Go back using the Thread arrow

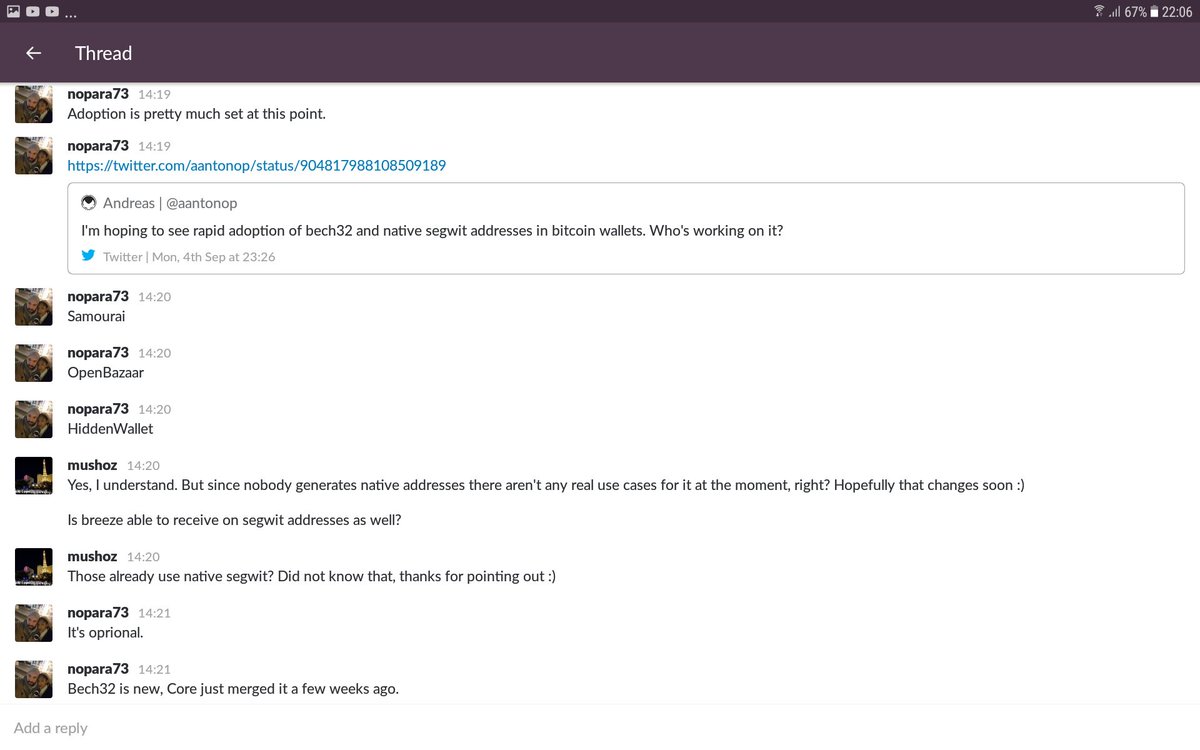pyautogui.click(x=33, y=53)
